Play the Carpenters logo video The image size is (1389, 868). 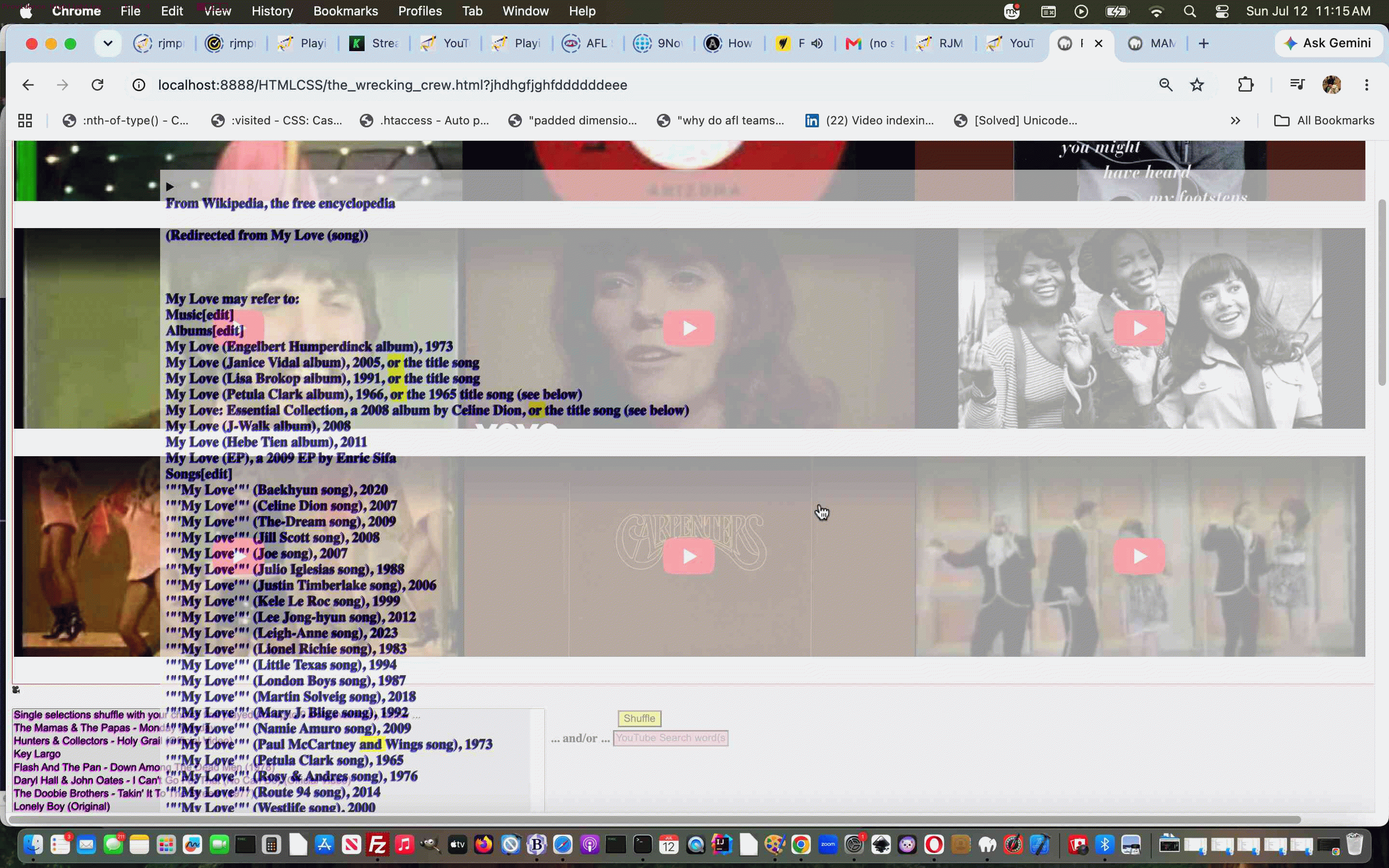(x=689, y=556)
